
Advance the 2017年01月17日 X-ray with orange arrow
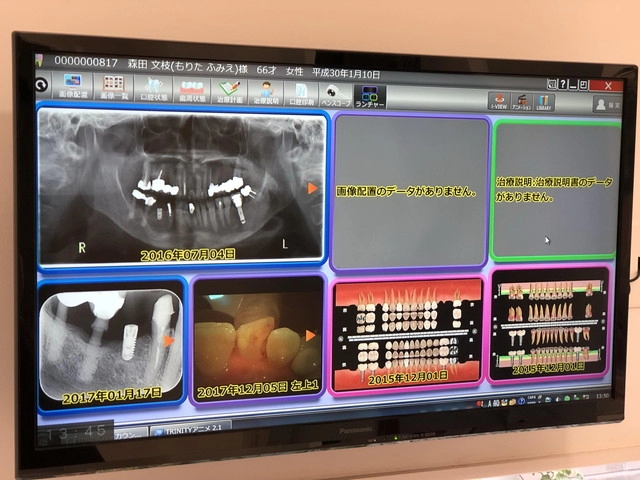[x=169, y=341]
